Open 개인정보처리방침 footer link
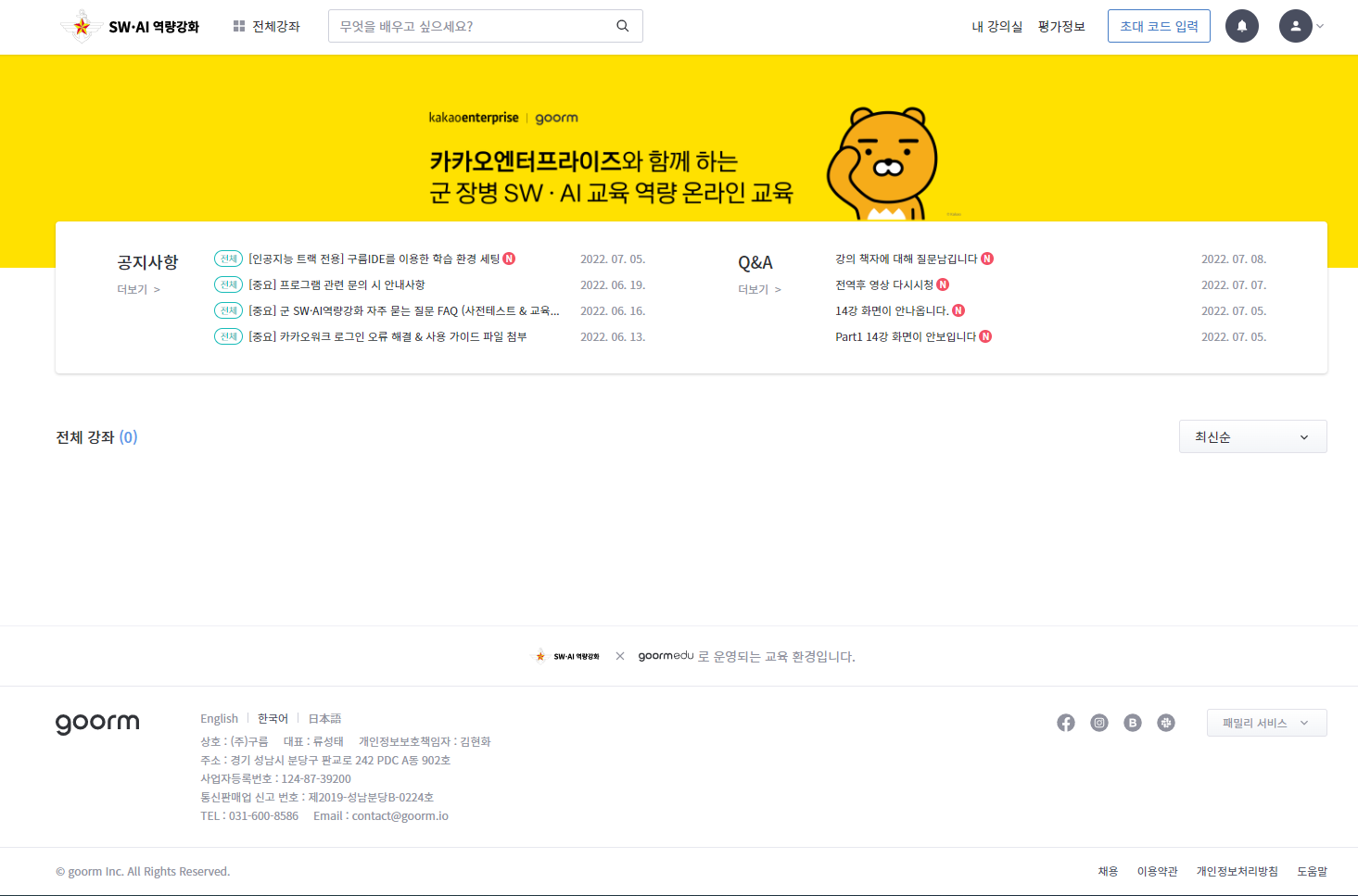The width and height of the screenshot is (1358, 896). coord(1237,871)
